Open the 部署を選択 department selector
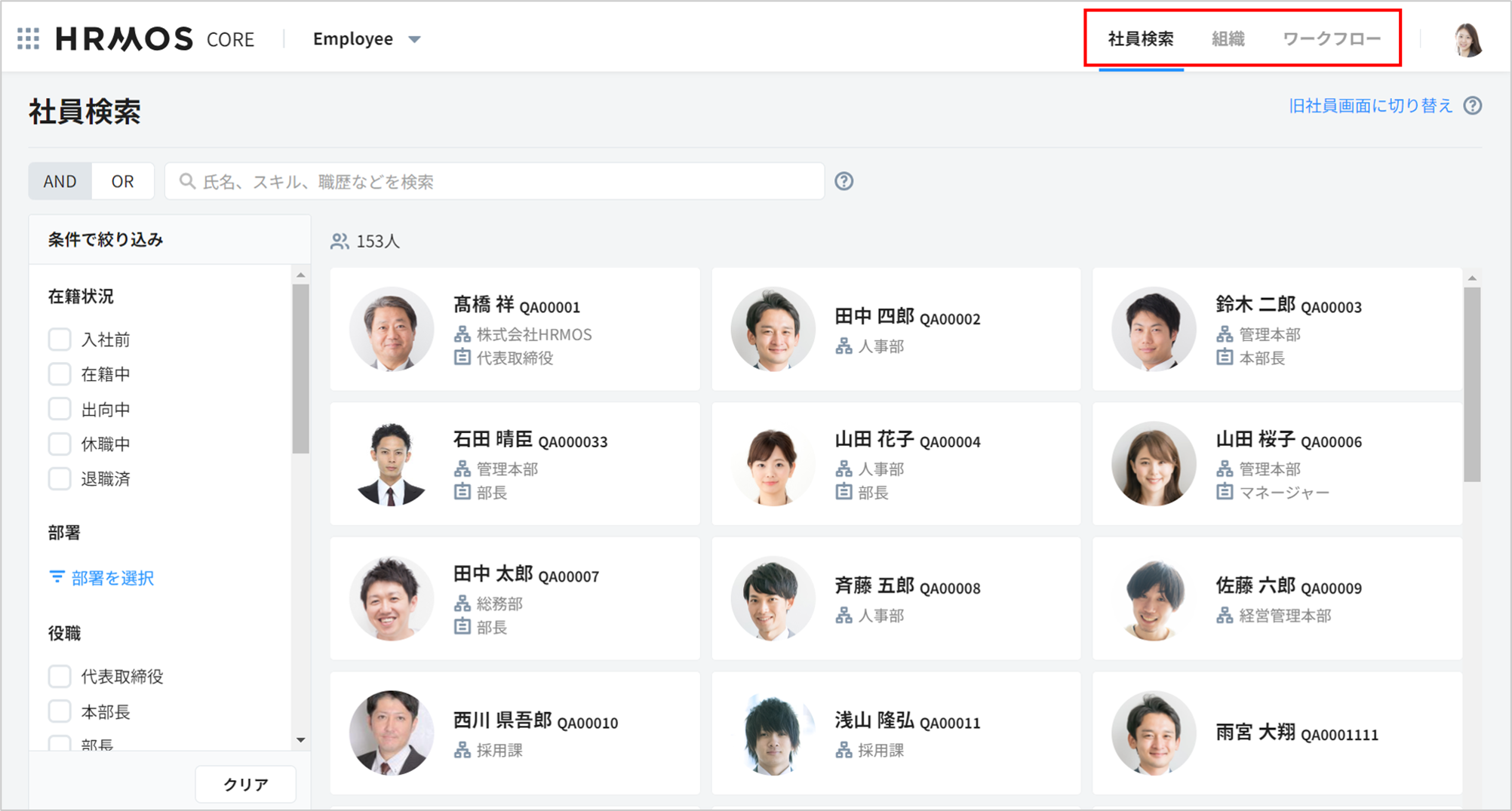 [x=102, y=578]
